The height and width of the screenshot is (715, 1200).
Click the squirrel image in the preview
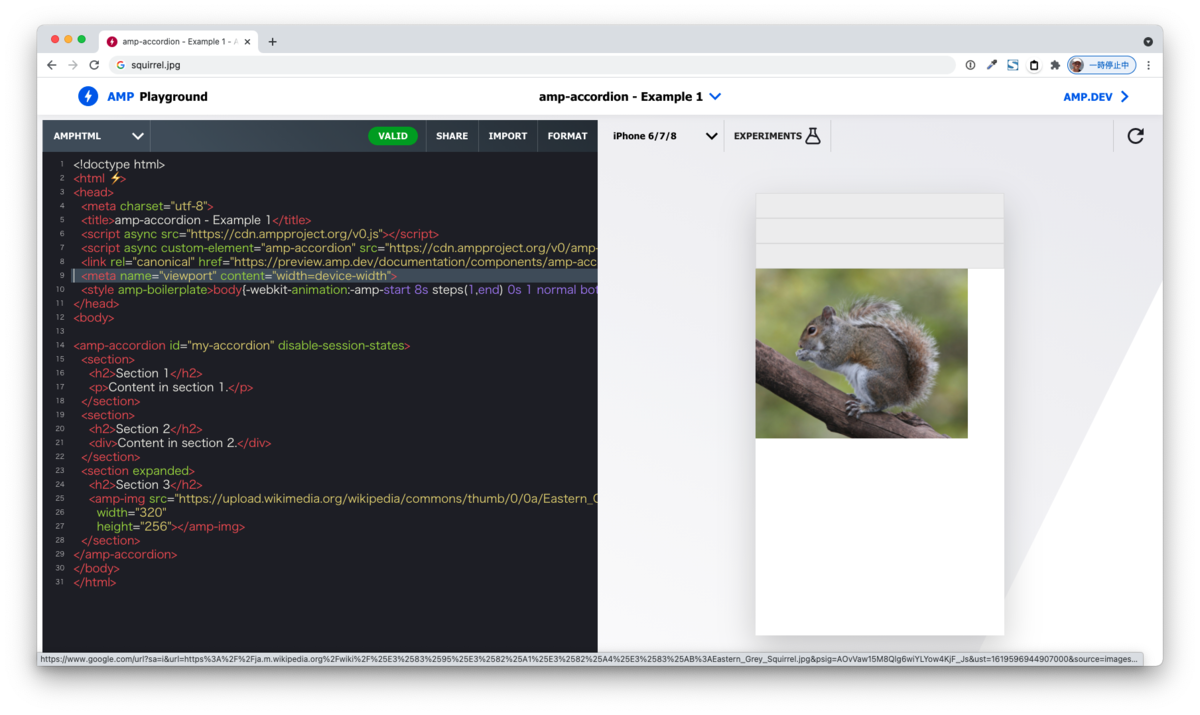coord(861,353)
